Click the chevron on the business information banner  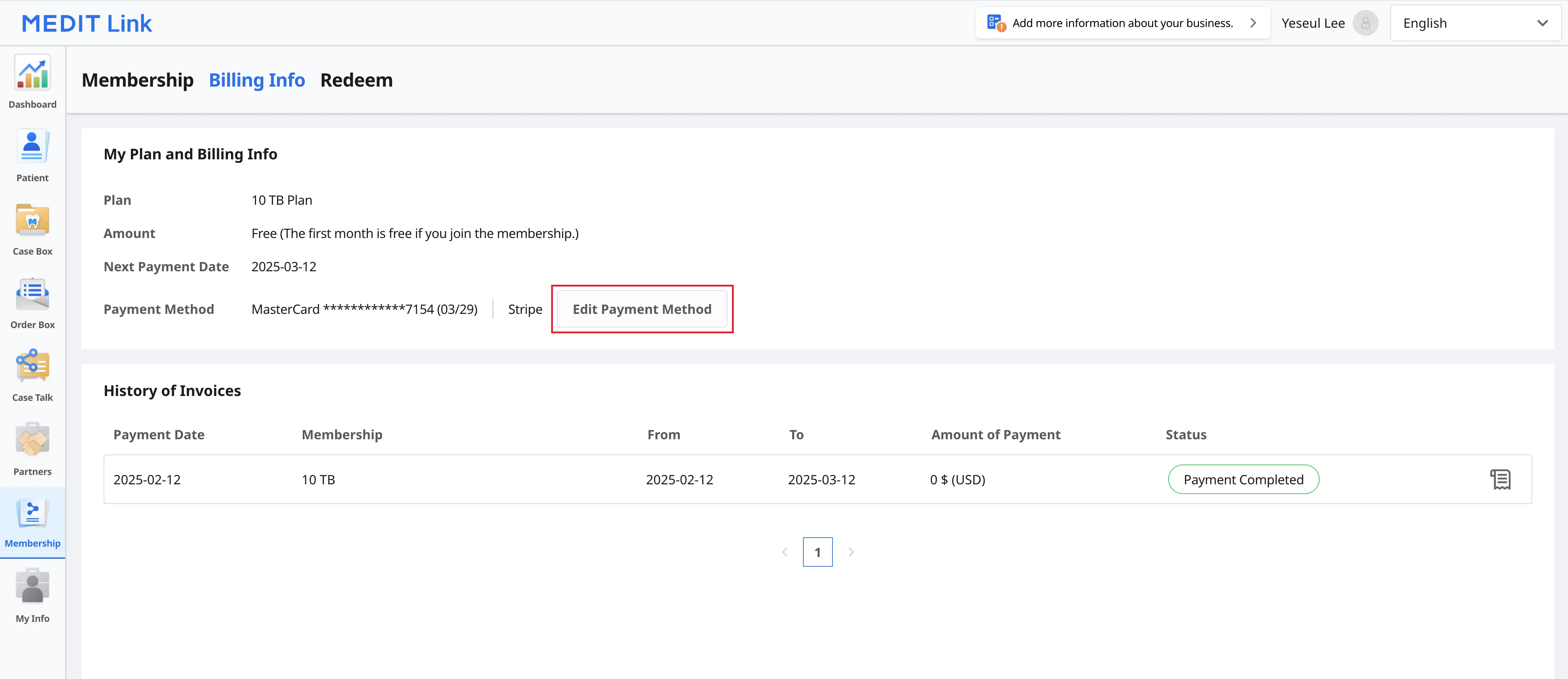1253,23
